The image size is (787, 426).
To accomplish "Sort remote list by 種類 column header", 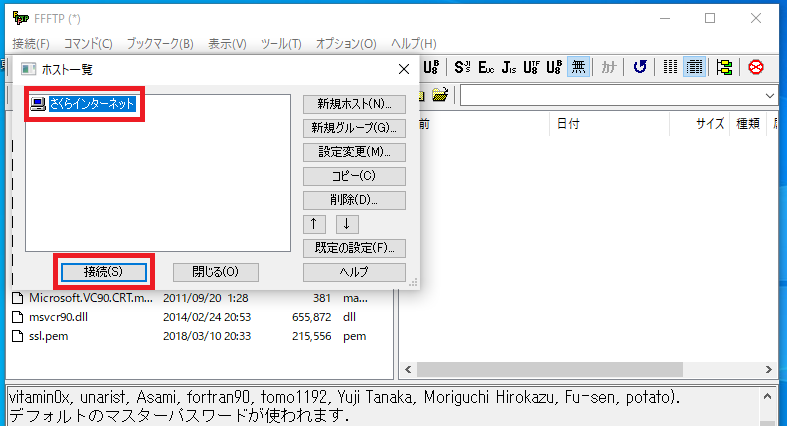I will point(748,124).
